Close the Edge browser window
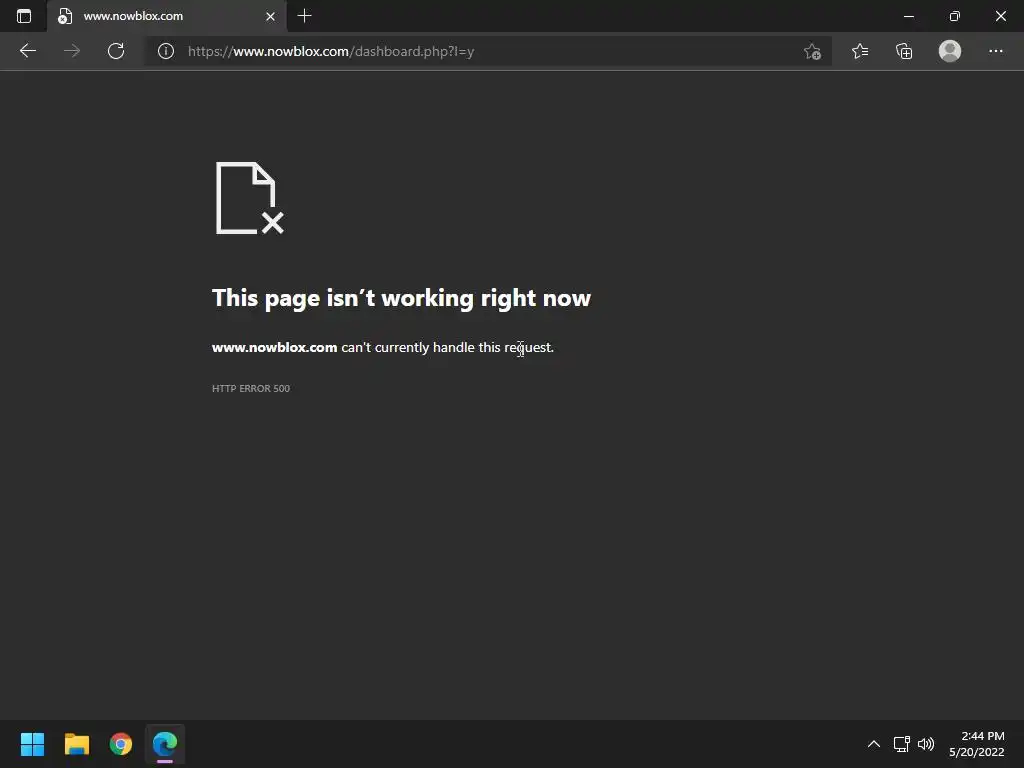Screen dimensions: 1024x768 (1000, 16)
